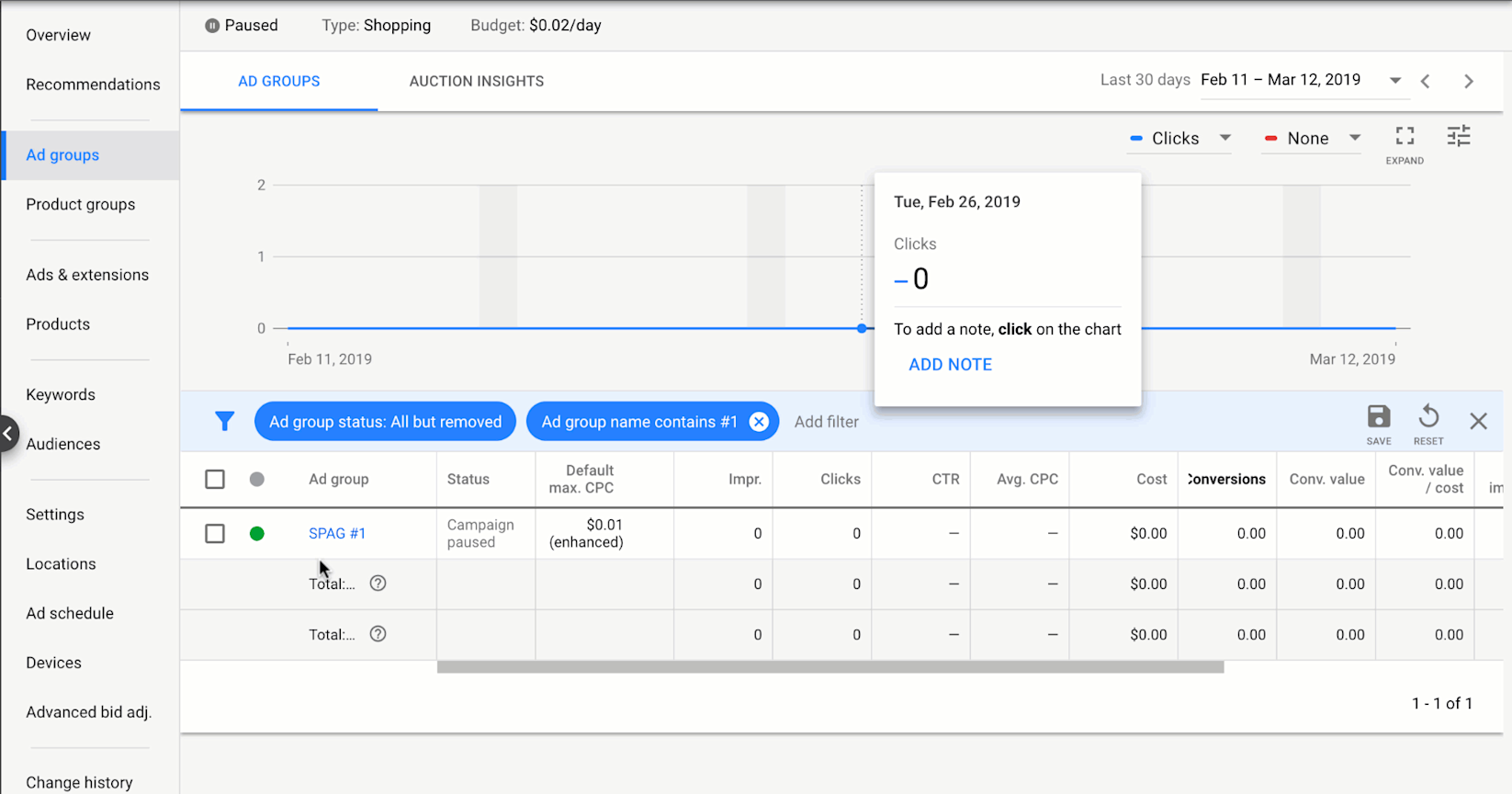
Task: Click the horizontal table scrollbar
Action: coord(829,667)
